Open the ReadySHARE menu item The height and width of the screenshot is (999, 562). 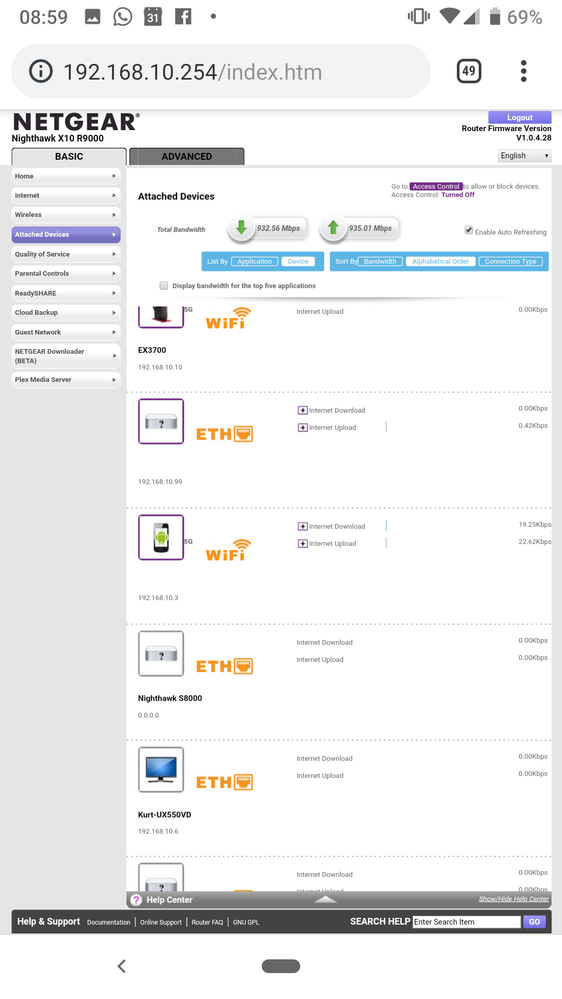(x=66, y=293)
